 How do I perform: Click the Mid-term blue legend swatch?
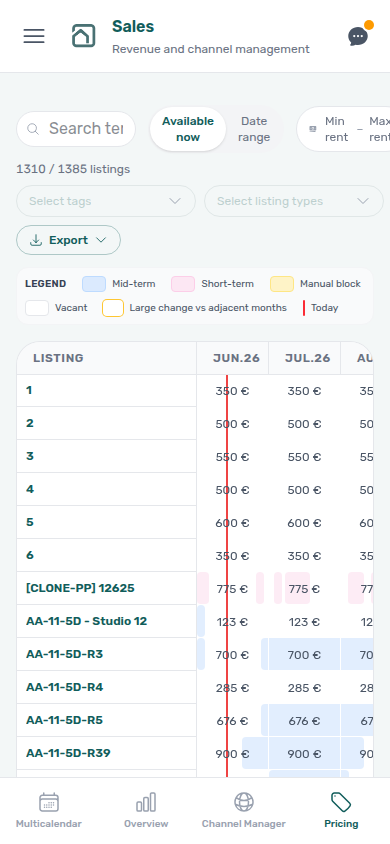click(x=94, y=284)
